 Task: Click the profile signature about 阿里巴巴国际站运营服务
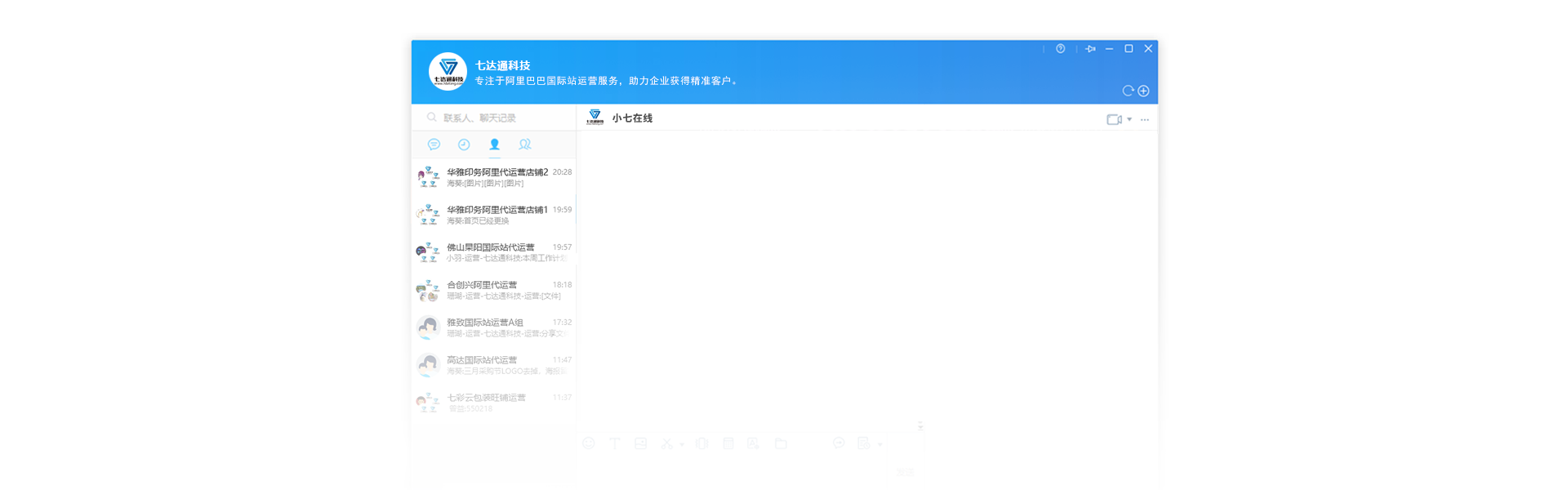pyautogui.click(x=608, y=81)
